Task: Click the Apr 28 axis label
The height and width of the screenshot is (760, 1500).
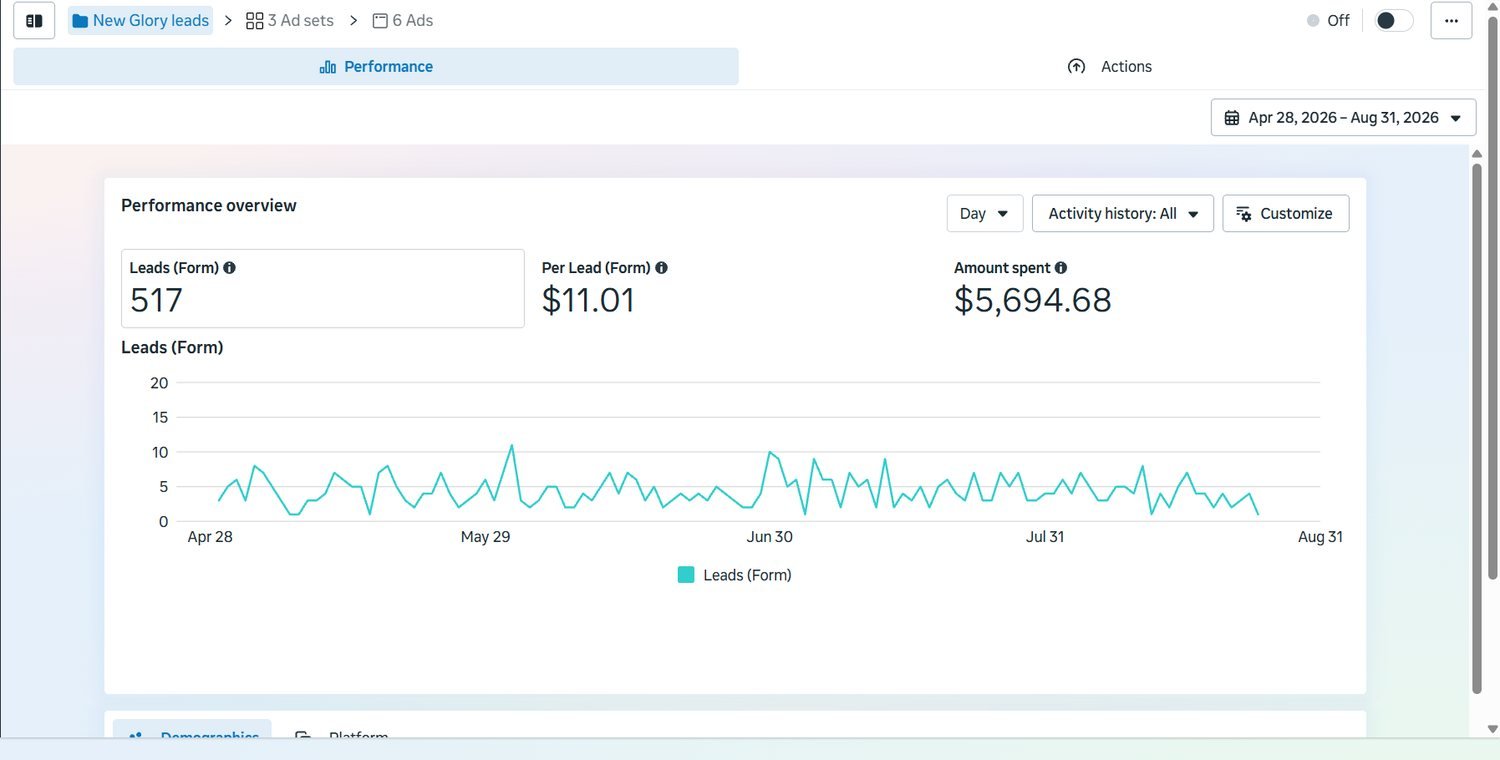Action: pos(210,537)
